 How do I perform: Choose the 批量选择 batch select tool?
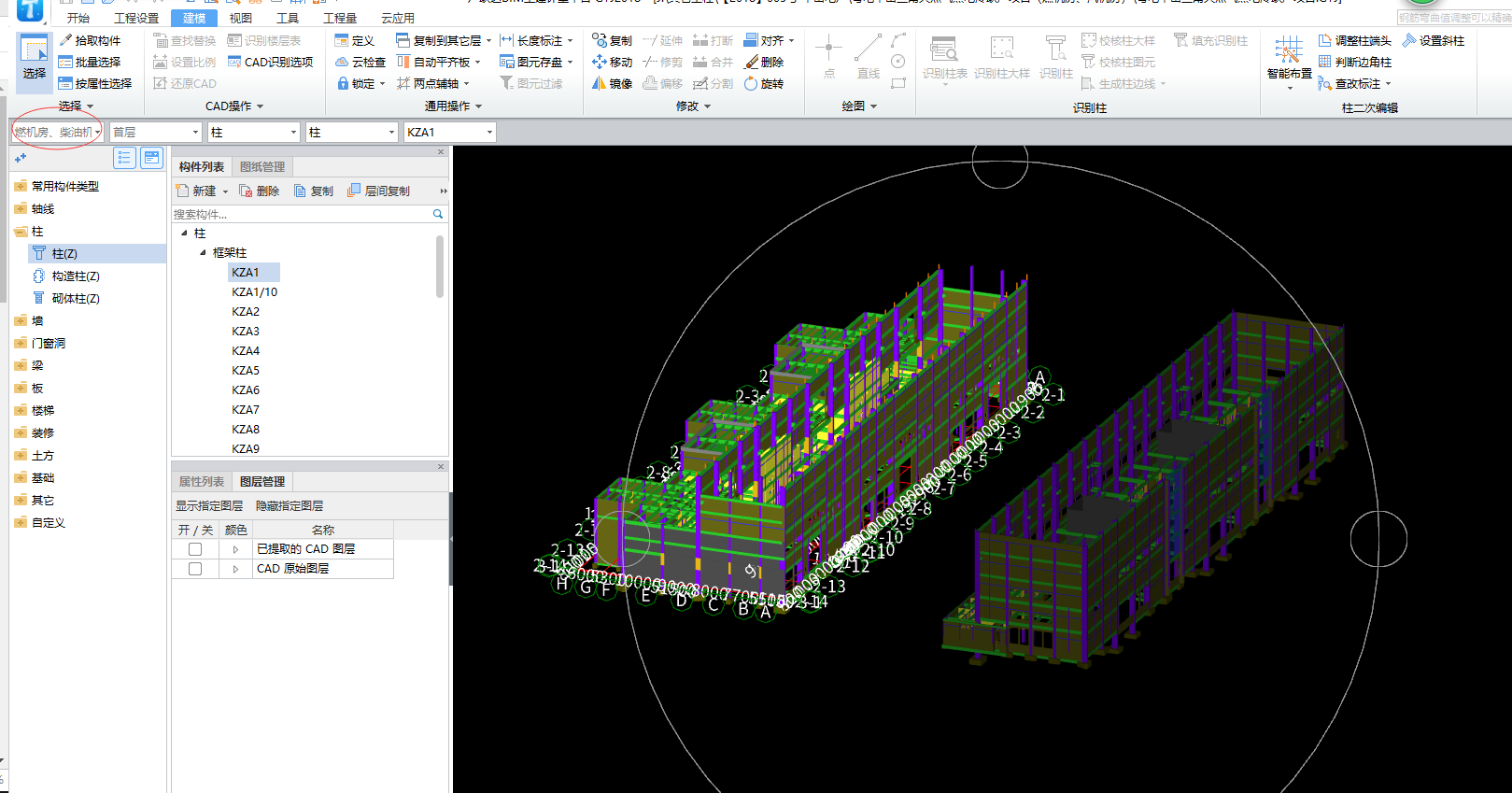coord(90,62)
